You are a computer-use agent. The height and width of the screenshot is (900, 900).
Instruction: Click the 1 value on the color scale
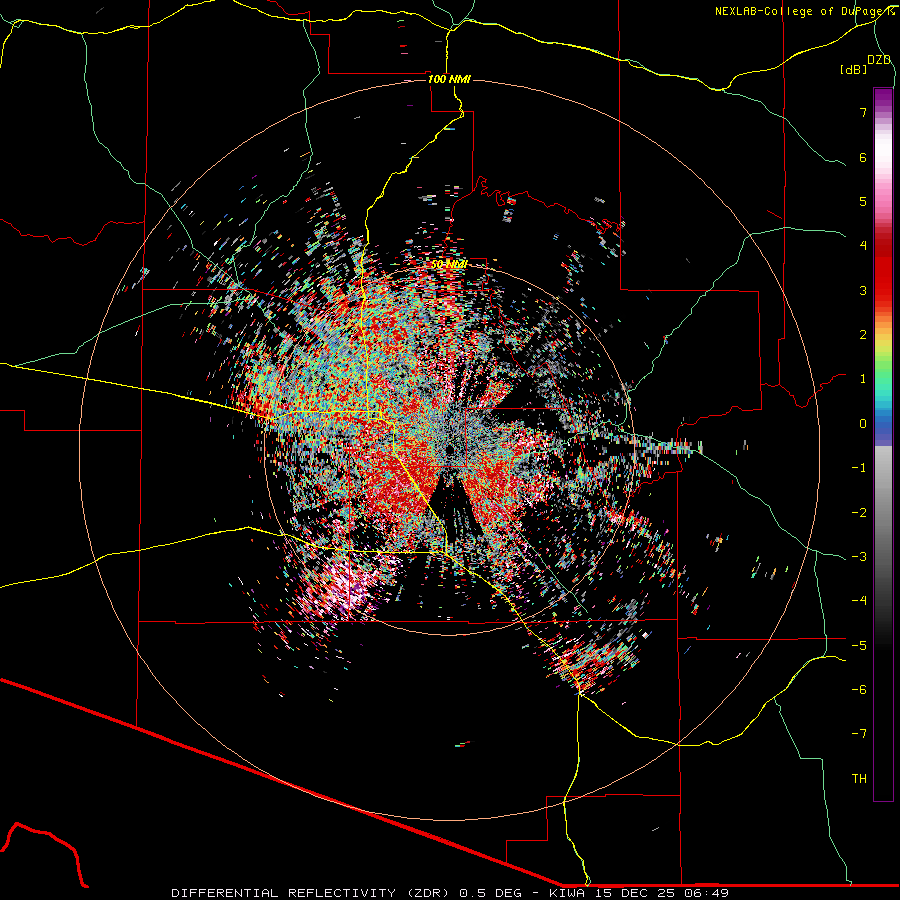(863, 379)
